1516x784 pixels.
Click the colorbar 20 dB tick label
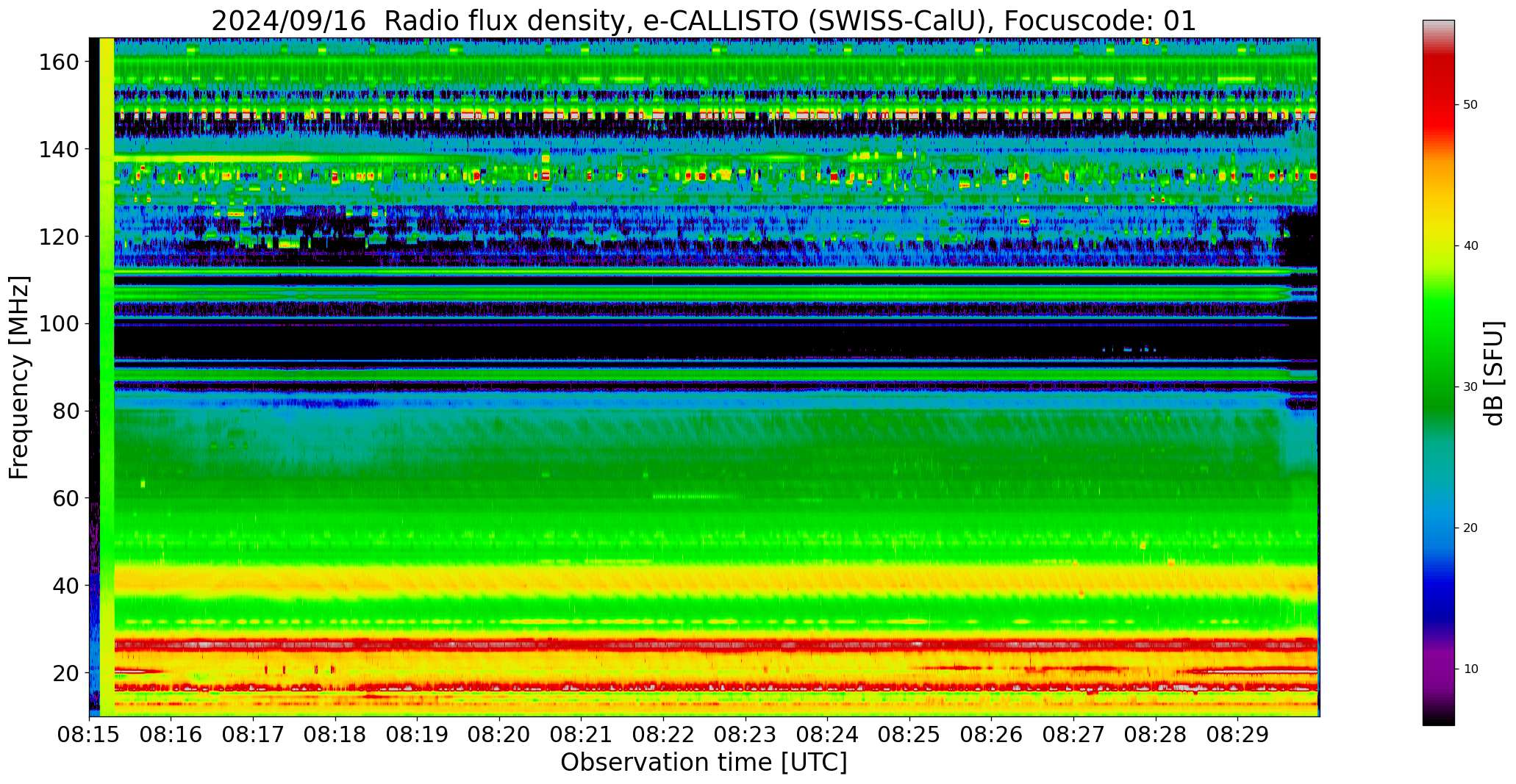click(1470, 528)
